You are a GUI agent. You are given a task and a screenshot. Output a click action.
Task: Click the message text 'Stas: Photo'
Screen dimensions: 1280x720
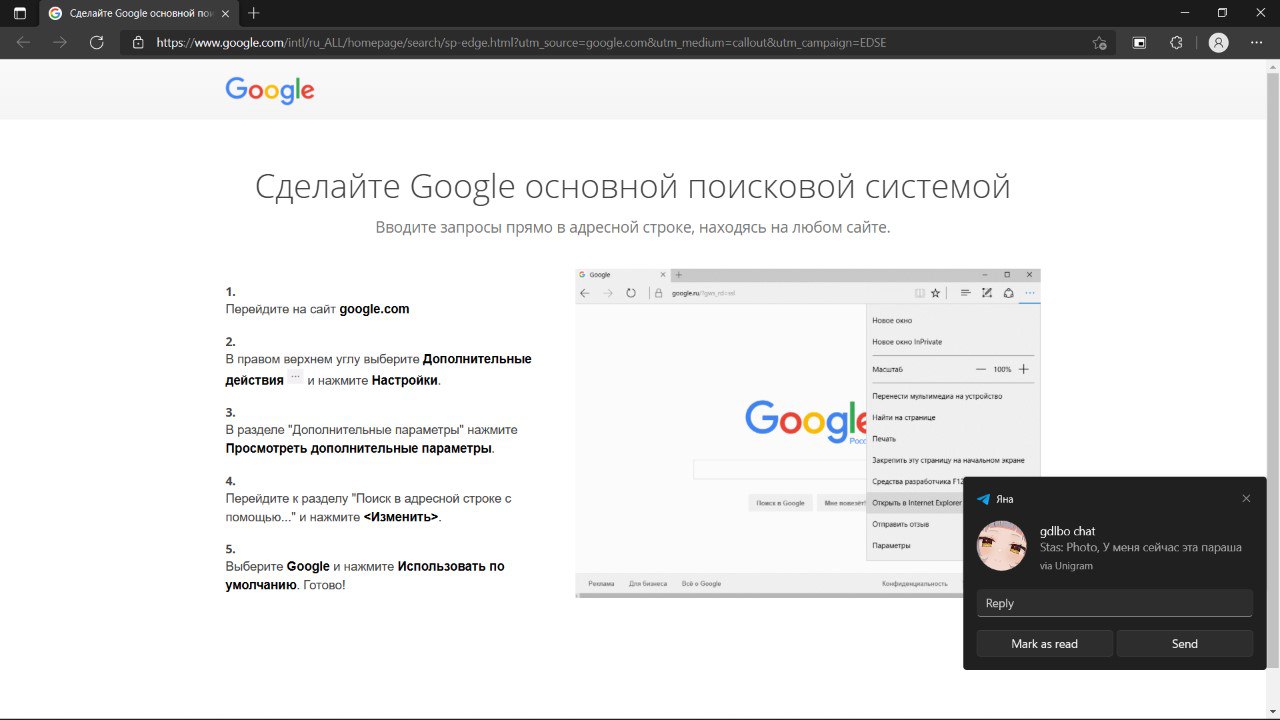1069,547
